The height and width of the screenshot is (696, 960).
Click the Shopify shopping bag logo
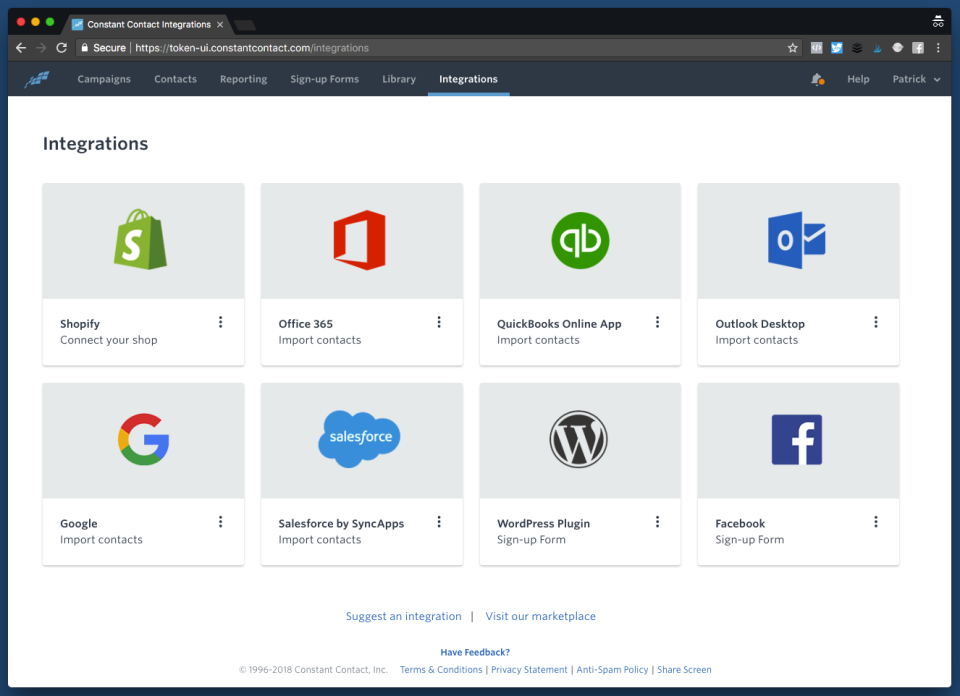141,240
